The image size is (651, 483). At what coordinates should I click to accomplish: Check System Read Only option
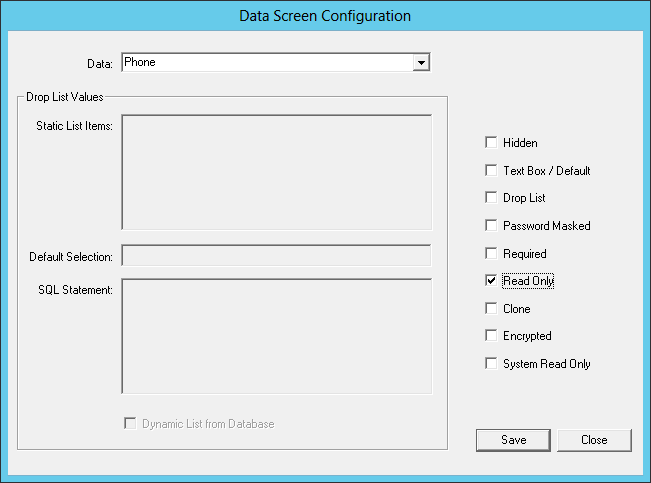click(491, 363)
